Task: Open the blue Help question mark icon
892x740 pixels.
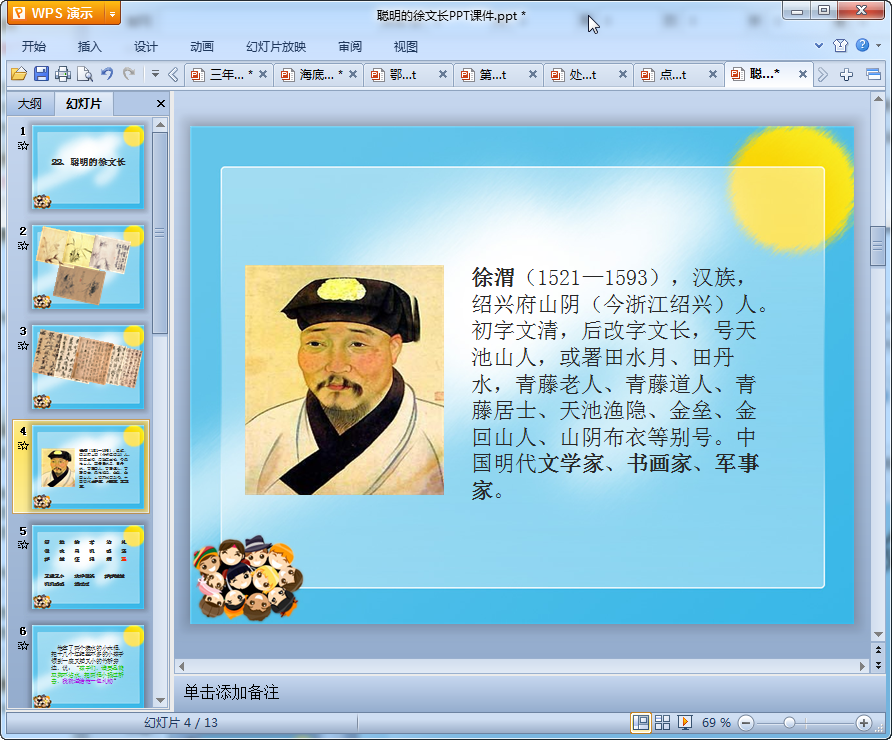Action: (x=862, y=45)
